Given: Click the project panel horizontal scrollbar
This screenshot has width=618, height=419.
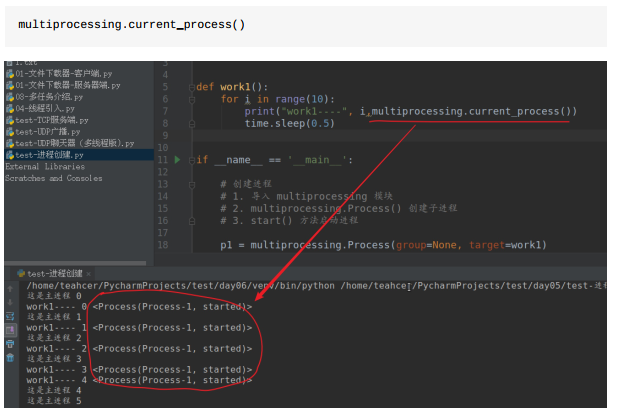Looking at the screenshot, I should point(75,263).
